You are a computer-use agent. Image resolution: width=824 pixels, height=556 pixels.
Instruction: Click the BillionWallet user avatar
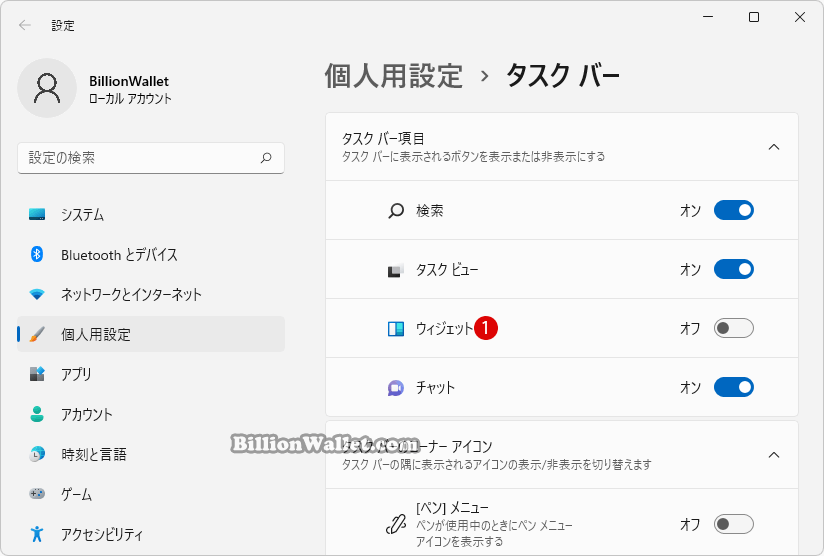[47, 88]
